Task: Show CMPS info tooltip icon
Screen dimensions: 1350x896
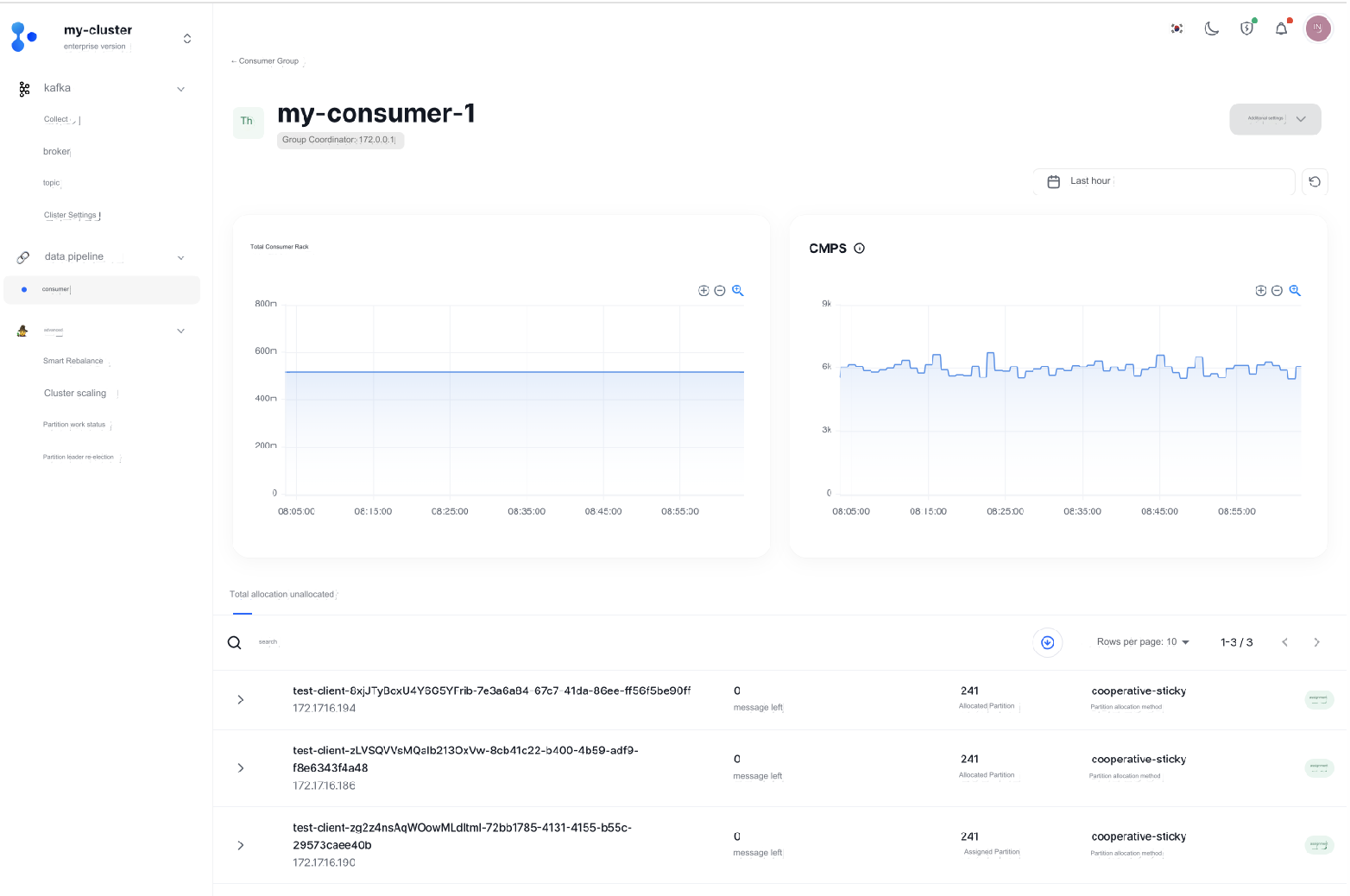Action: pos(859,249)
